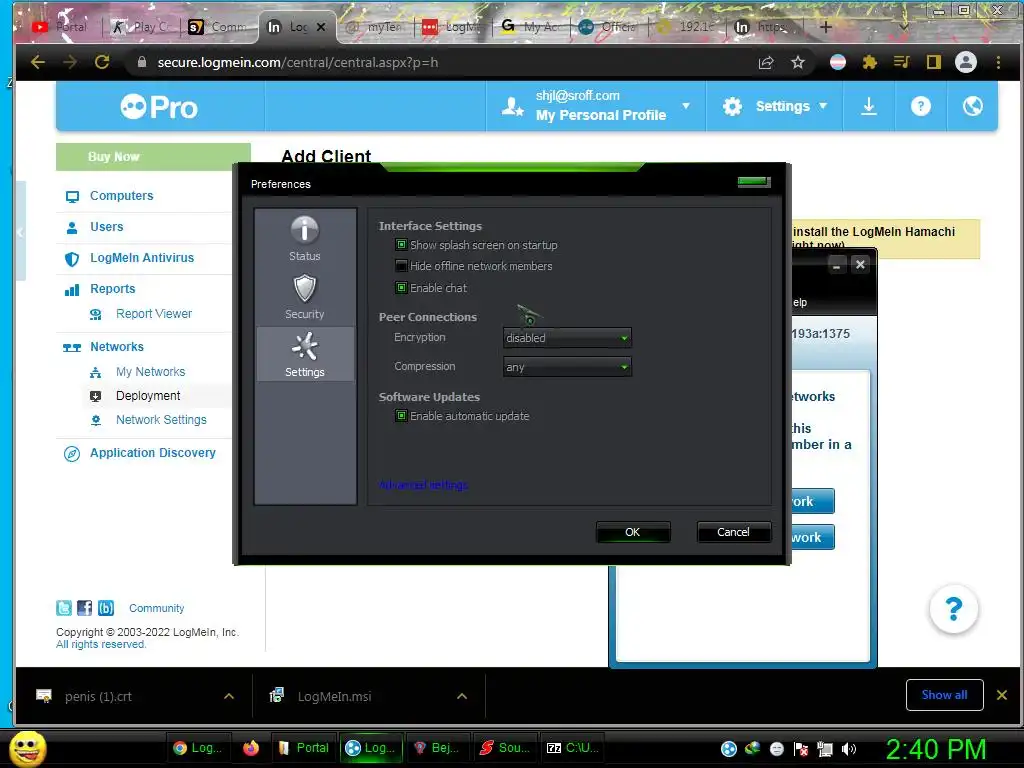Open the Advanced settings link

(x=423, y=485)
